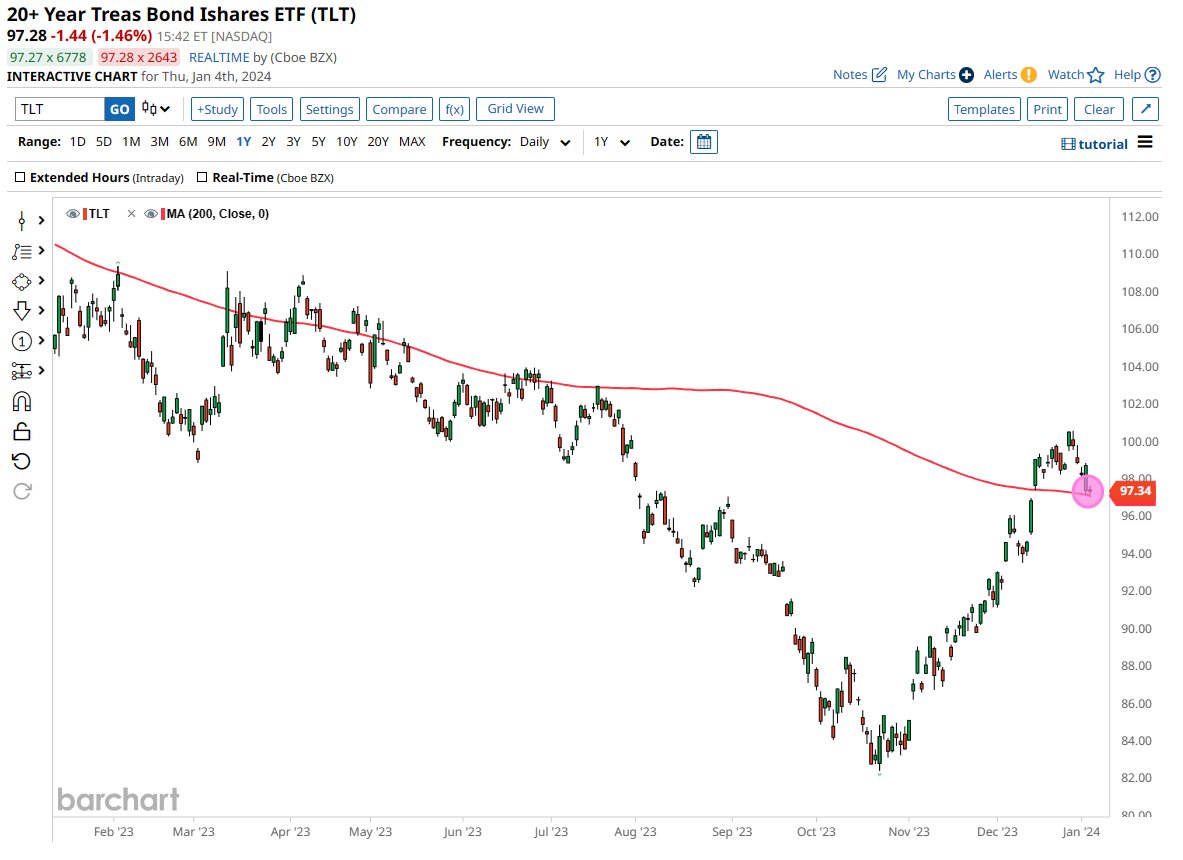Open the Frequency Daily dropdown
The width and height of the screenshot is (1183, 860).
[x=545, y=142]
